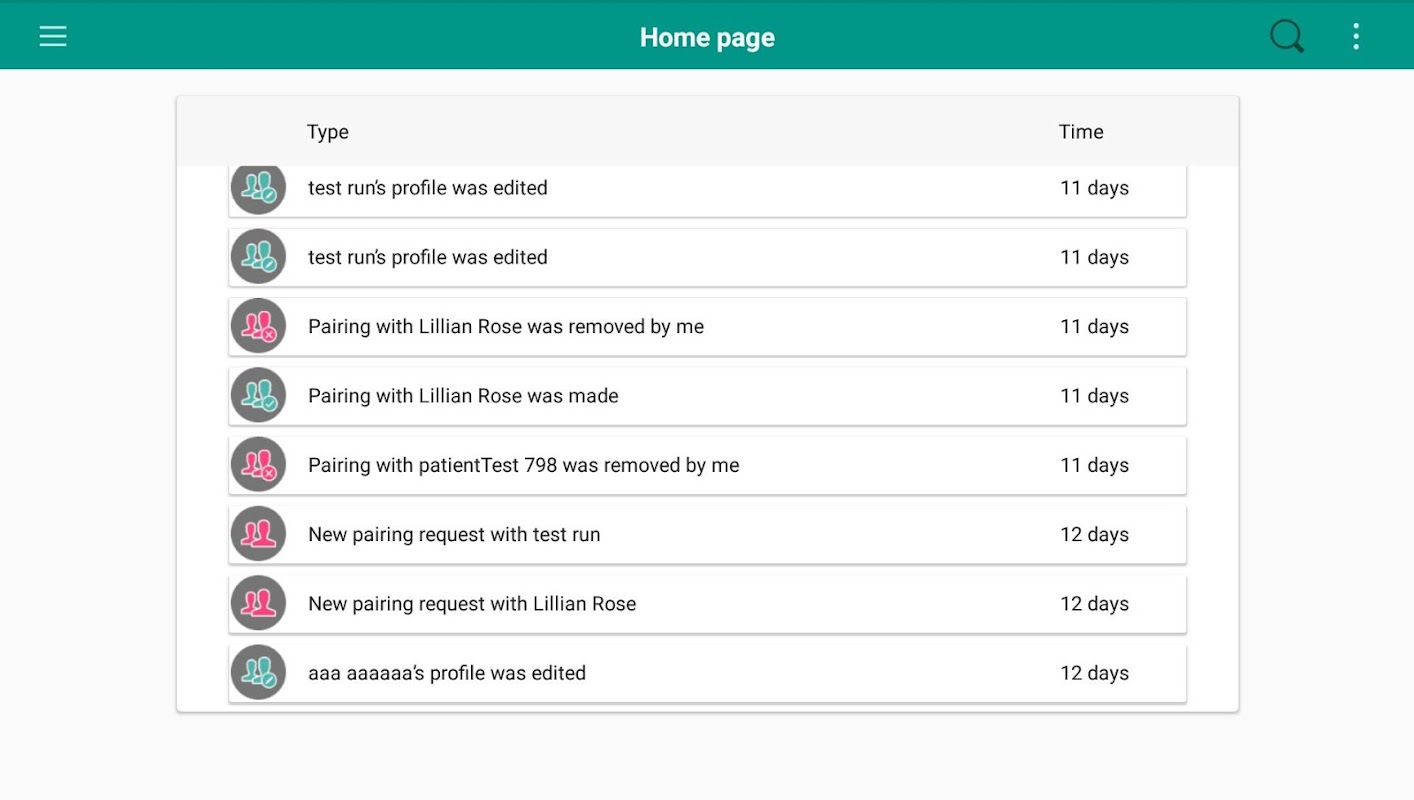Click the removed pairing icon for patientTest 798

tap(258, 465)
